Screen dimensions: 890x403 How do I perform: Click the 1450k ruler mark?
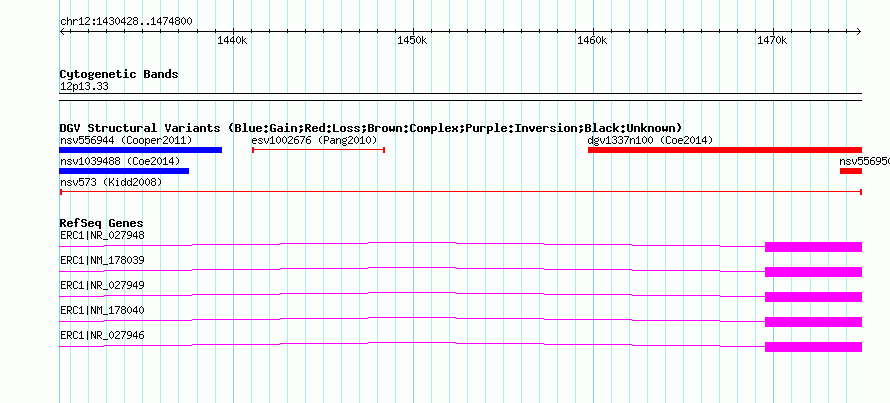pos(413,41)
